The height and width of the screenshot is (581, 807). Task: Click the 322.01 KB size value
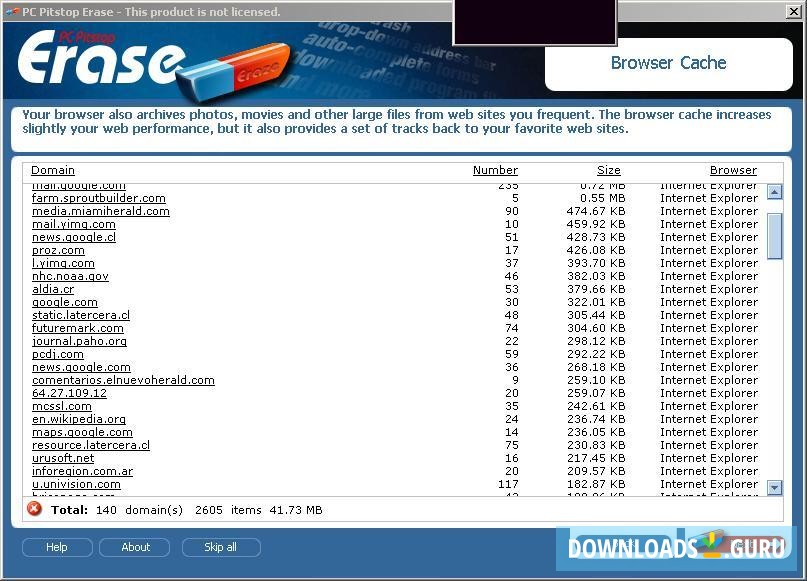point(596,302)
